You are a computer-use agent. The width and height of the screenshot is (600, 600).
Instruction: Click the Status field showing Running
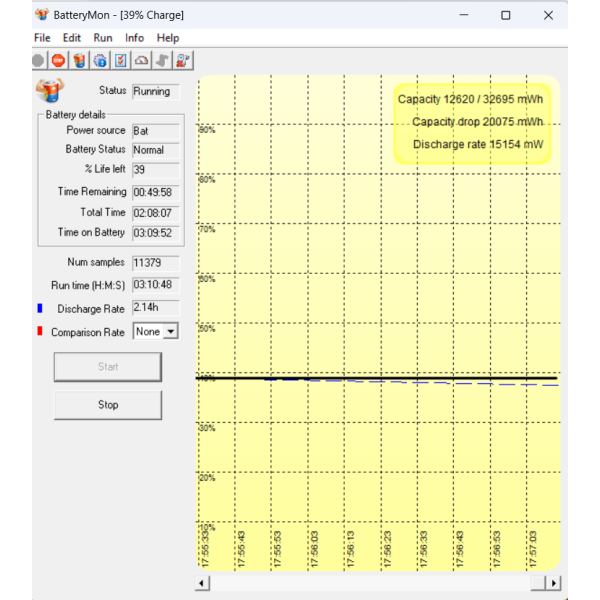click(x=156, y=91)
